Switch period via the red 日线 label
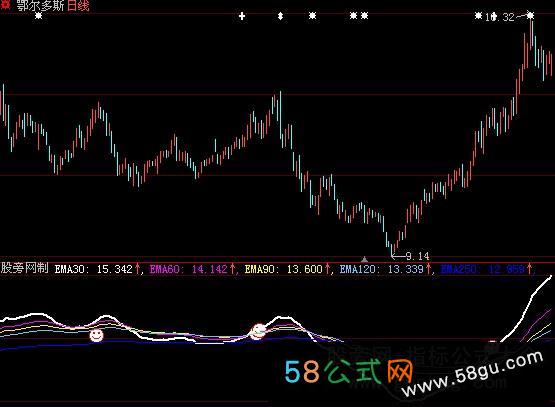Image resolution: width=555 pixels, height=407 pixels. 78,5
